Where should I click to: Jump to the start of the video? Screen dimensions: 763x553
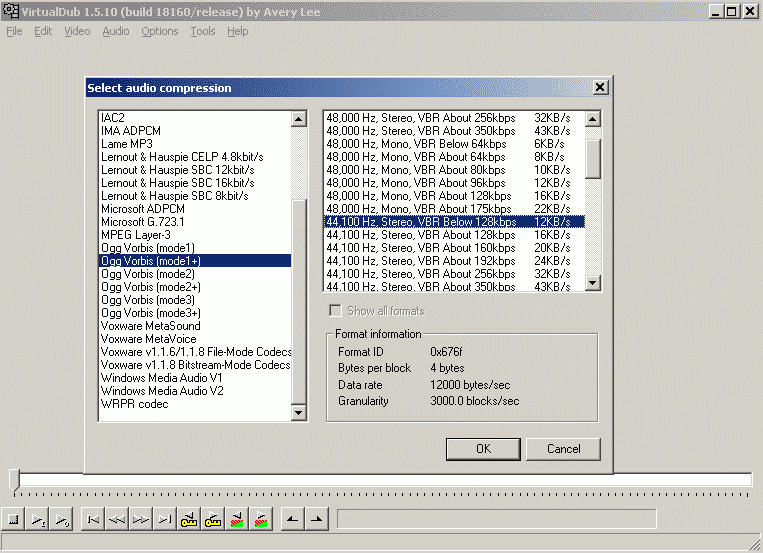pos(93,519)
